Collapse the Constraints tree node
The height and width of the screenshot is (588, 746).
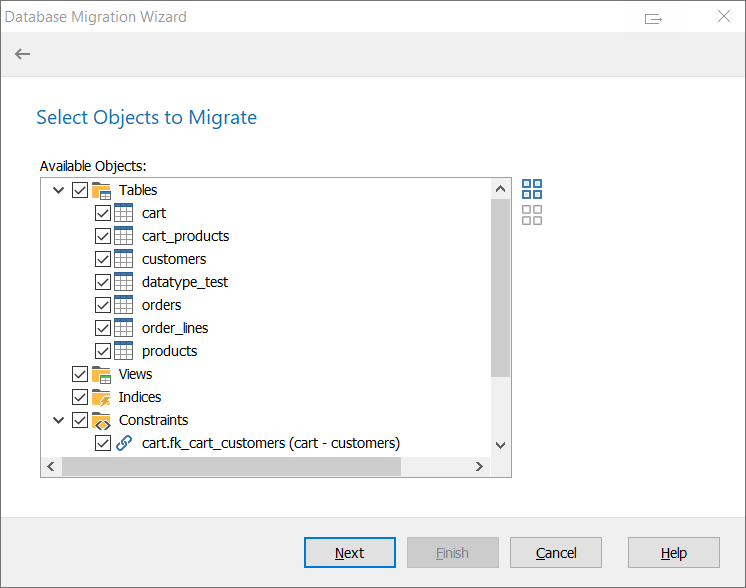(58, 420)
